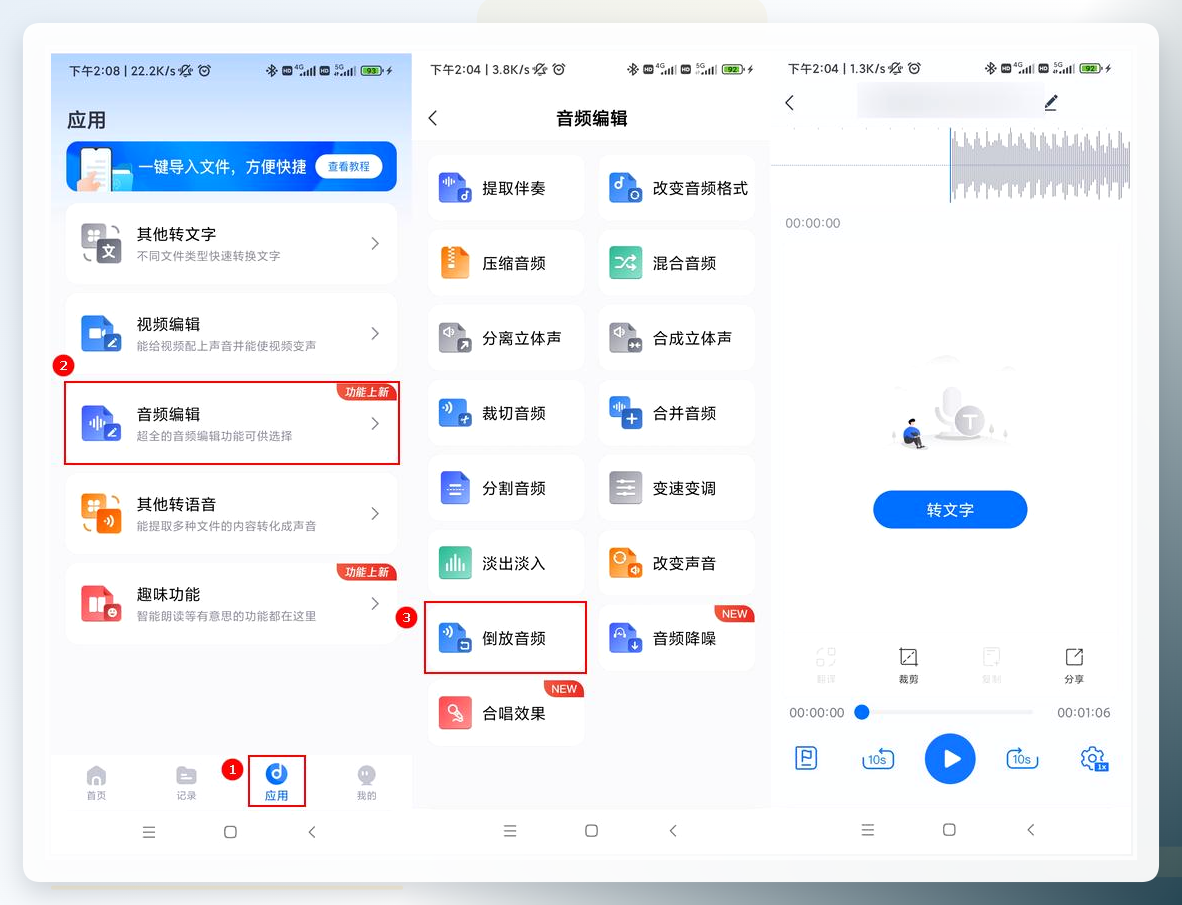This screenshot has width=1182, height=905.
Task: Select 裁切音频 cut audio tool
Action: 506,413
